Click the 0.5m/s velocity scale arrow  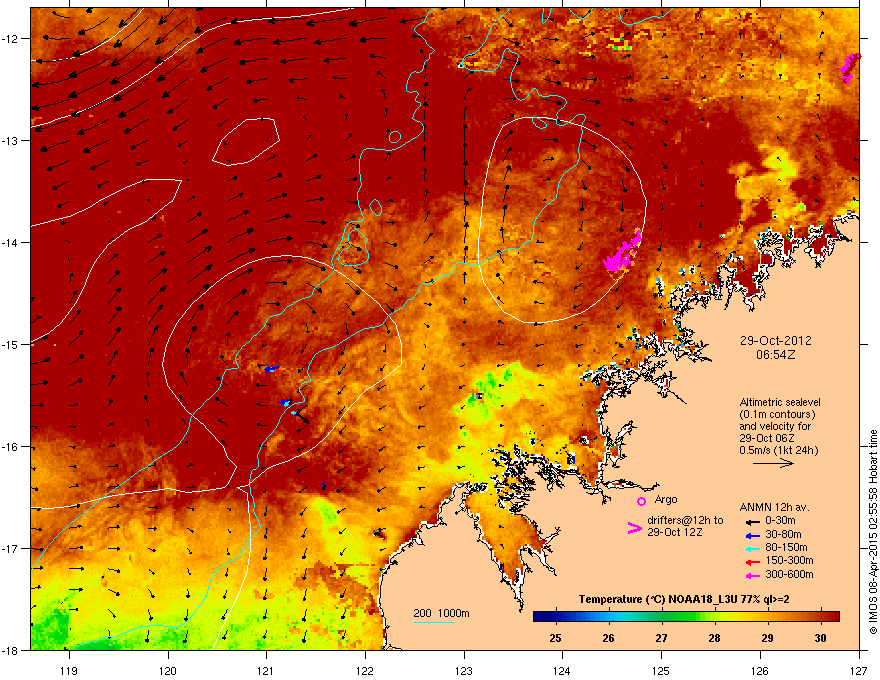tap(773, 463)
